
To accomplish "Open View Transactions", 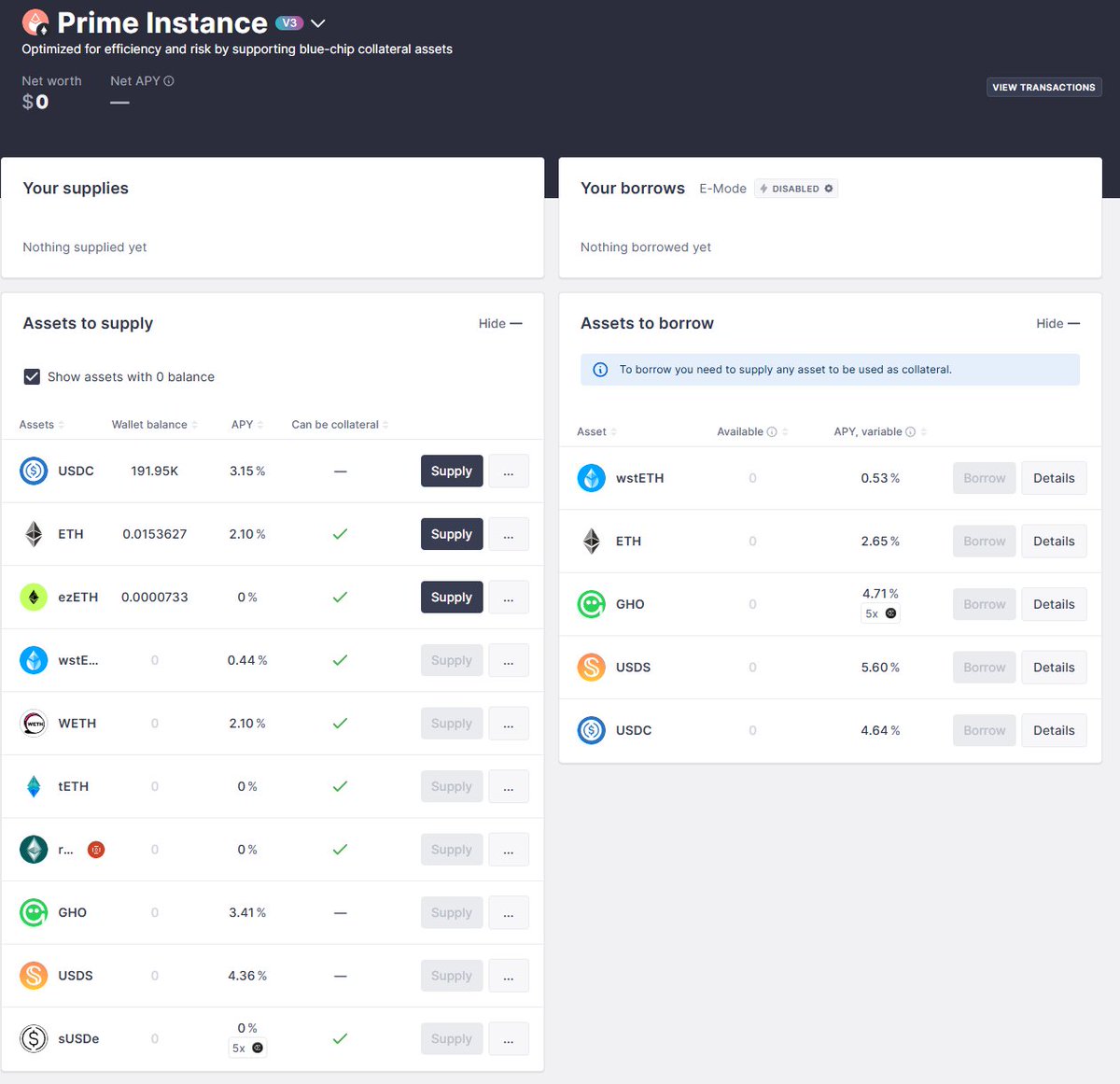I will click(1043, 87).
